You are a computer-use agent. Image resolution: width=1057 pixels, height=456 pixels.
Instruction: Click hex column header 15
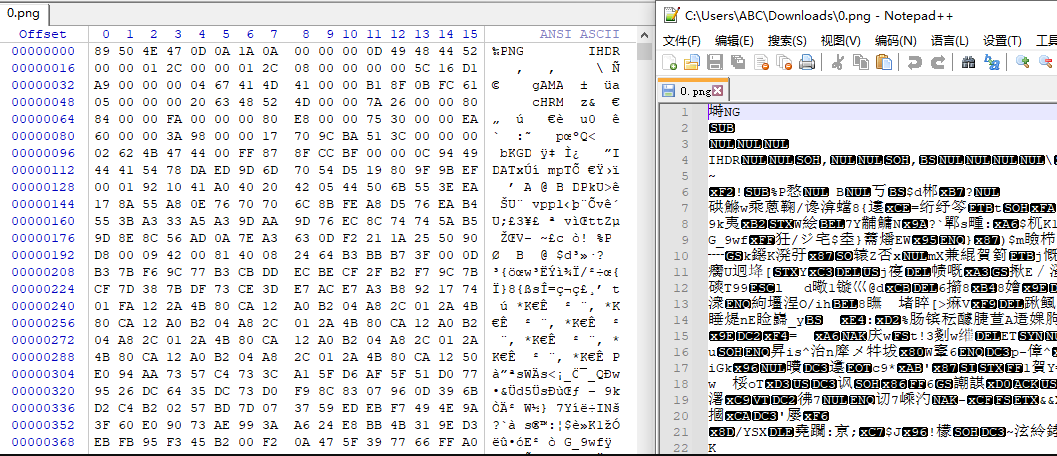coord(471,34)
